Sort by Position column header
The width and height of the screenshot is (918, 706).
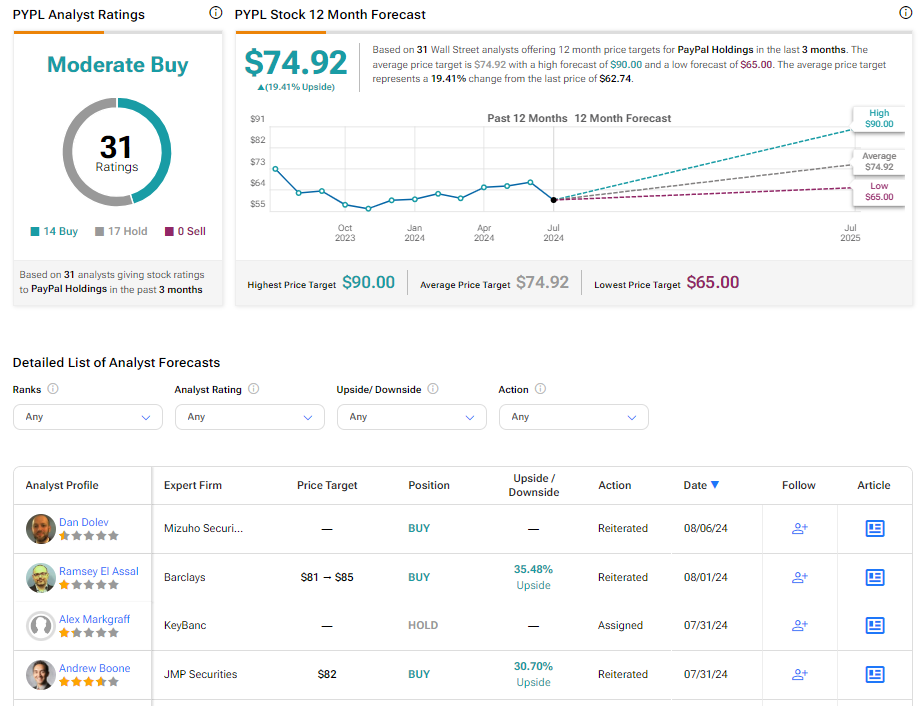(429, 485)
